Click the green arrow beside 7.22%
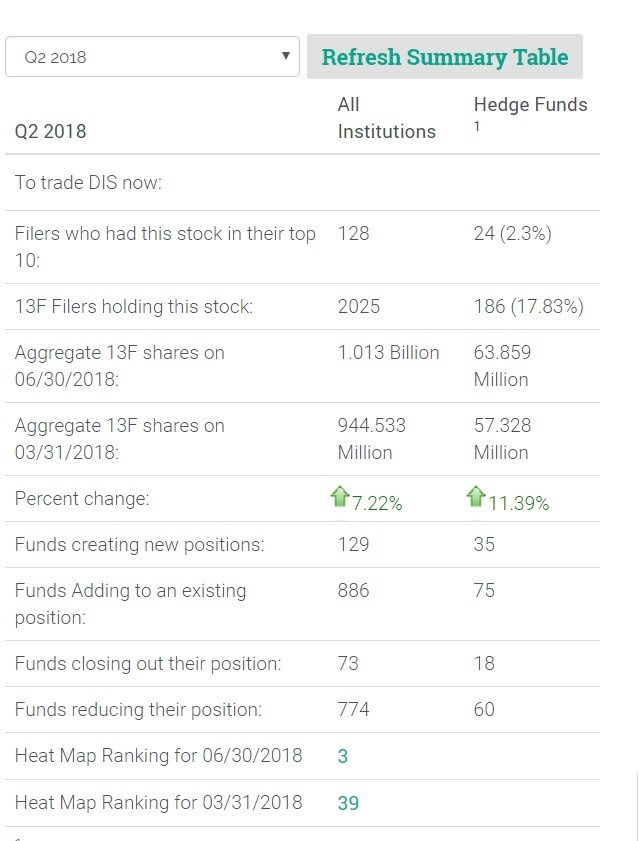 (x=340, y=497)
